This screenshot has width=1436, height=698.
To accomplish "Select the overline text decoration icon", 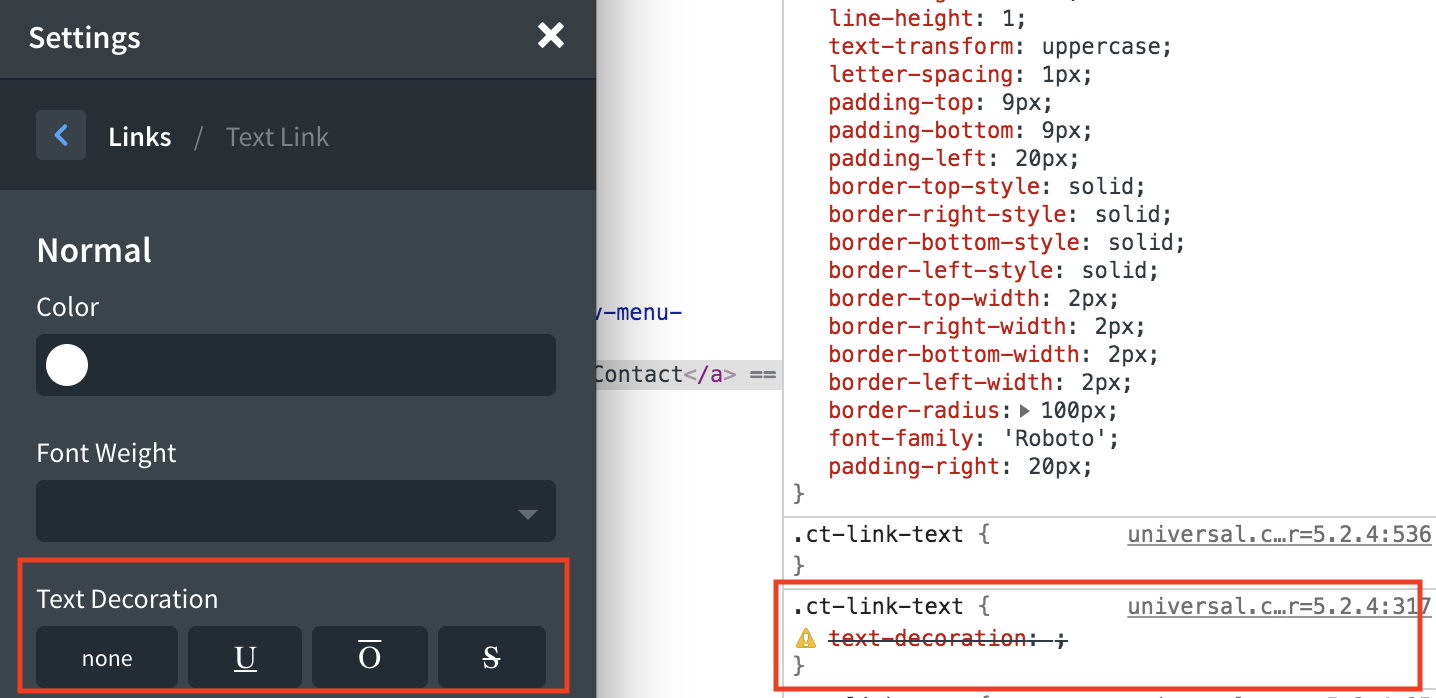I will click(369, 657).
